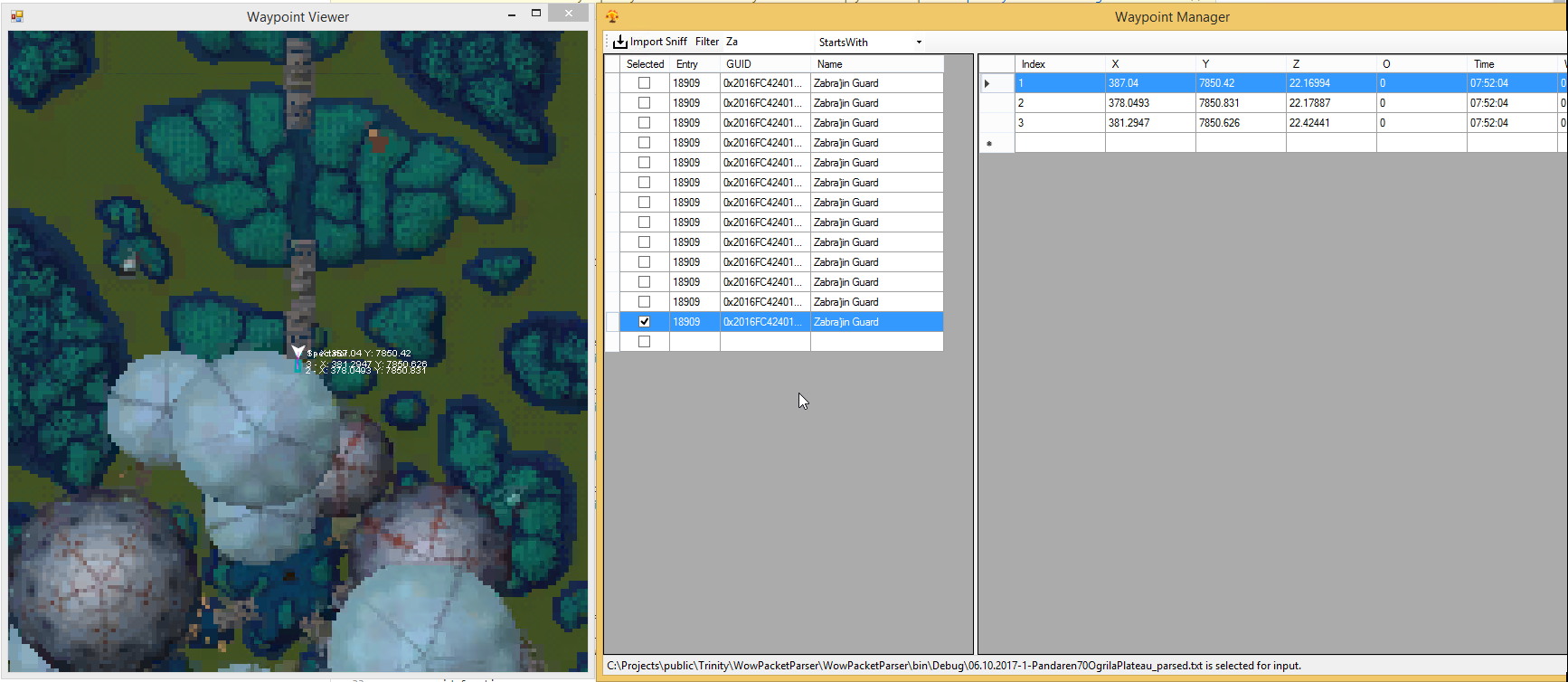Click the O column header

[x=1422, y=64]
